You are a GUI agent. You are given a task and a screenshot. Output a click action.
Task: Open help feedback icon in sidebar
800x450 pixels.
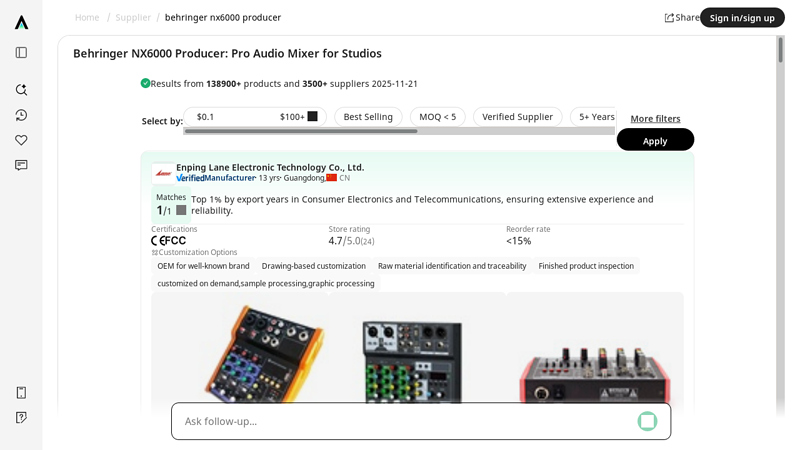coord(21,417)
